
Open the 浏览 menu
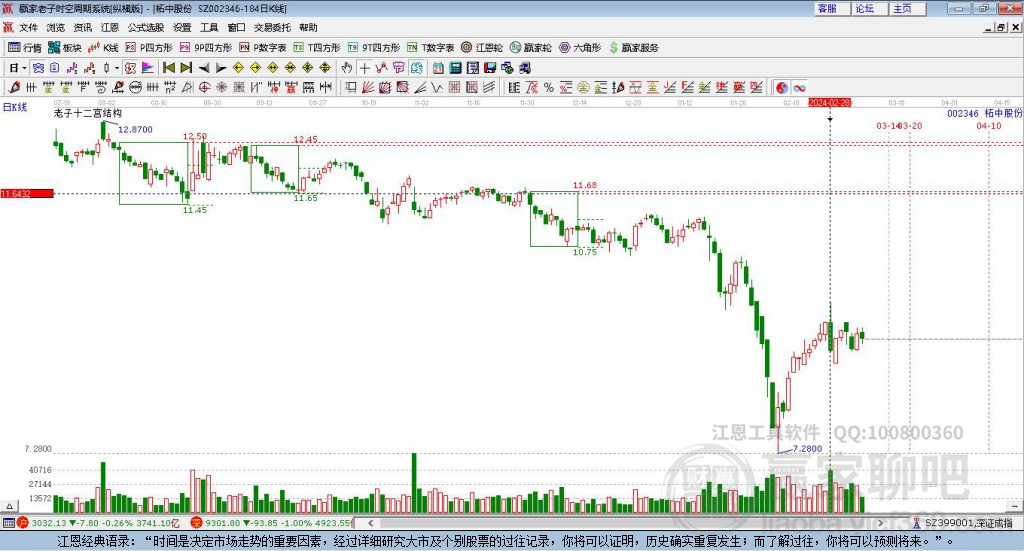[x=56, y=27]
